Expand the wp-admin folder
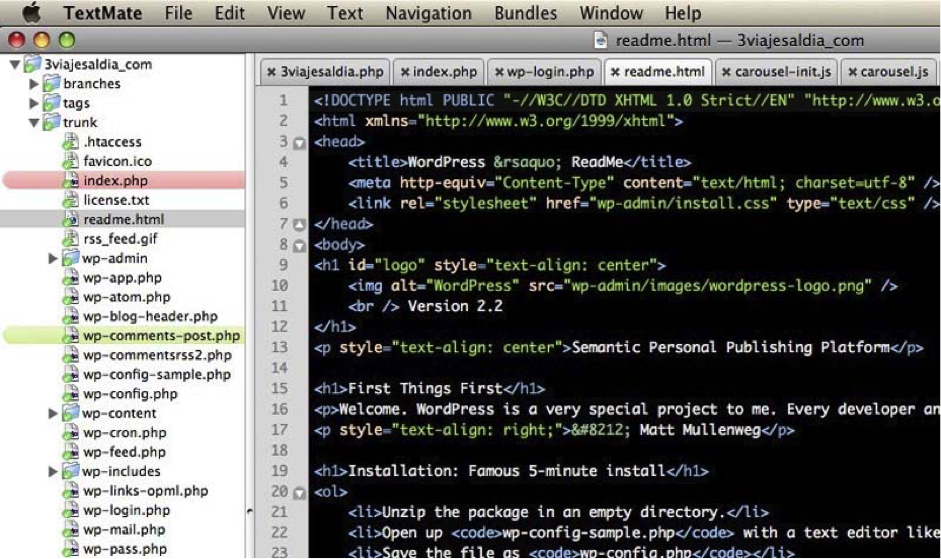 coord(53,258)
